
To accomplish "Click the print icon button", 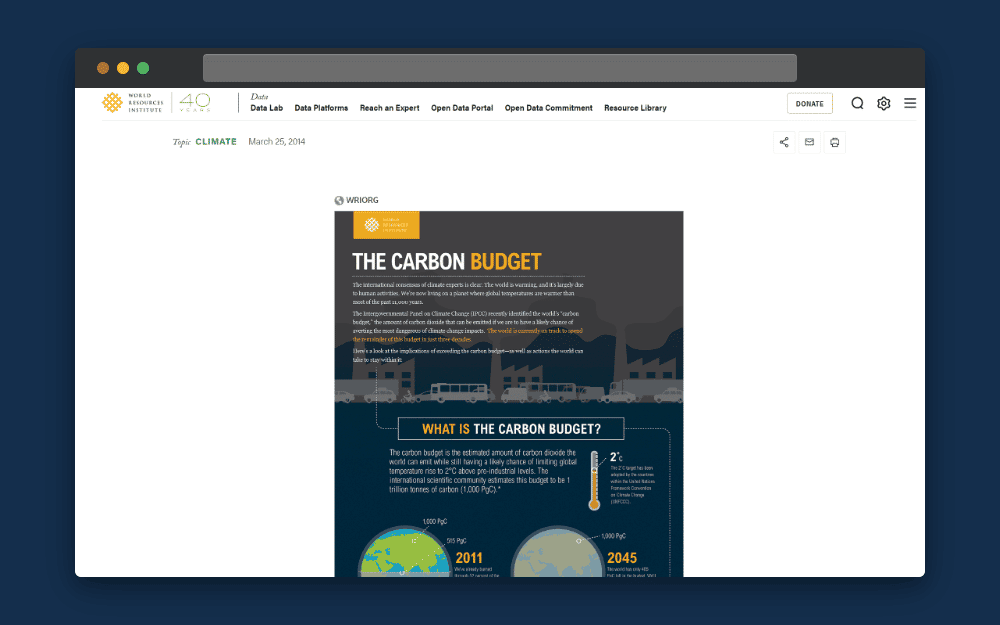I will (x=834, y=142).
